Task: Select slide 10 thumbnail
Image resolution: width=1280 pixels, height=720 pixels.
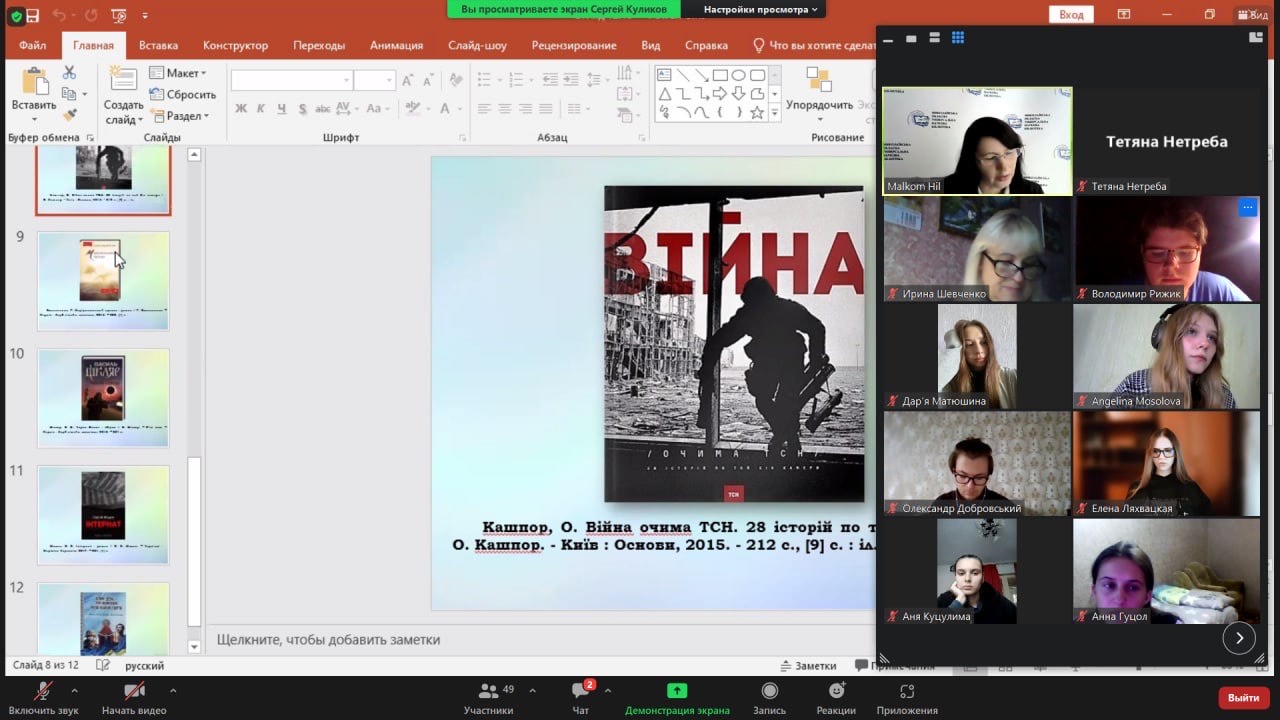Action: coord(103,397)
